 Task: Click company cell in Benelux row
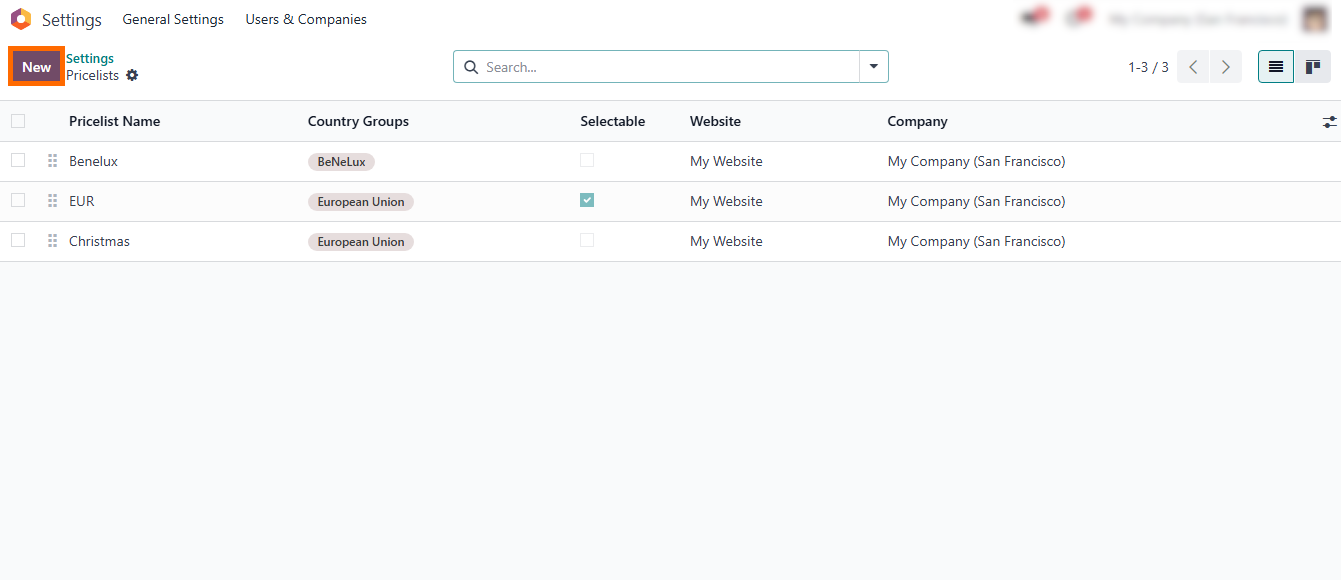(x=977, y=161)
